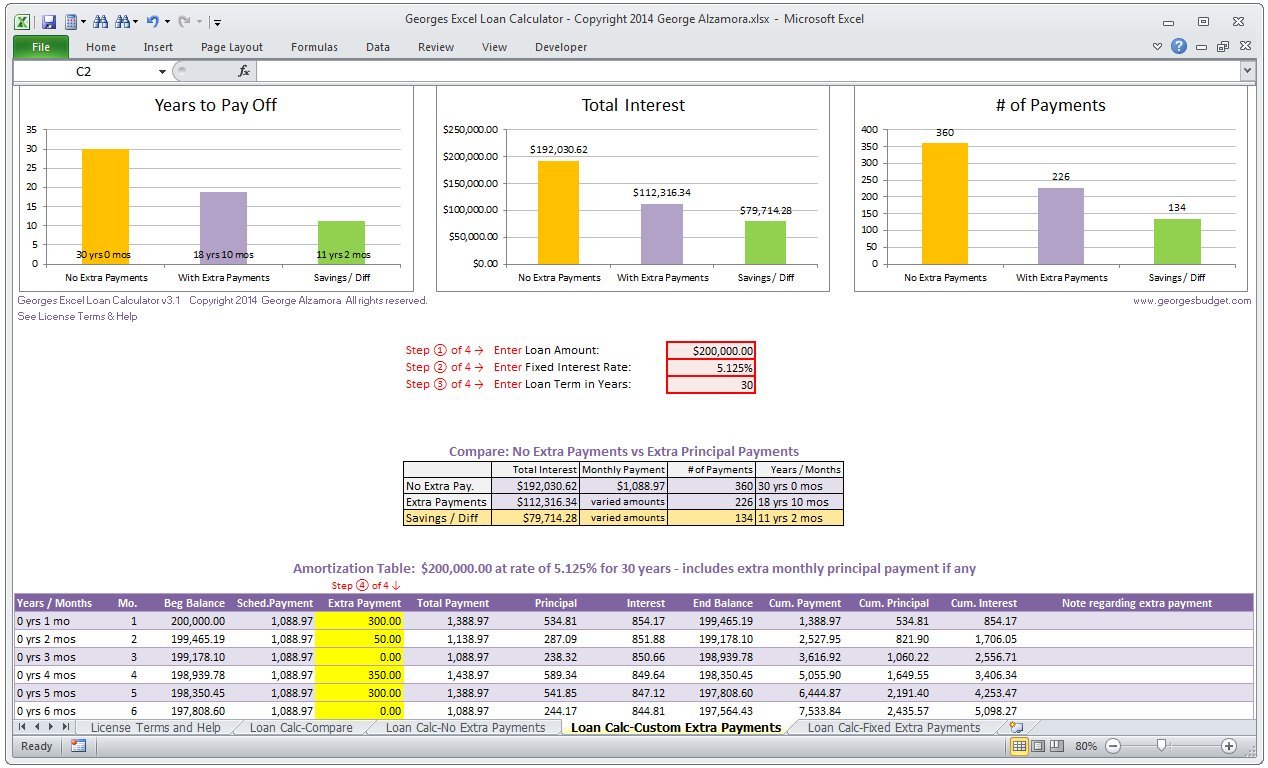Open Customize Quick Access Toolbar dropdown

tap(218, 22)
